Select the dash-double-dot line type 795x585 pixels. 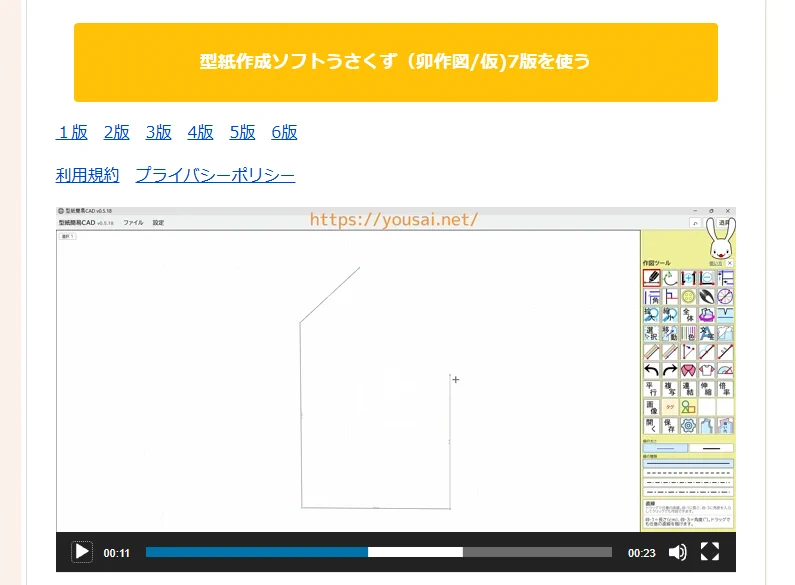tap(688, 492)
